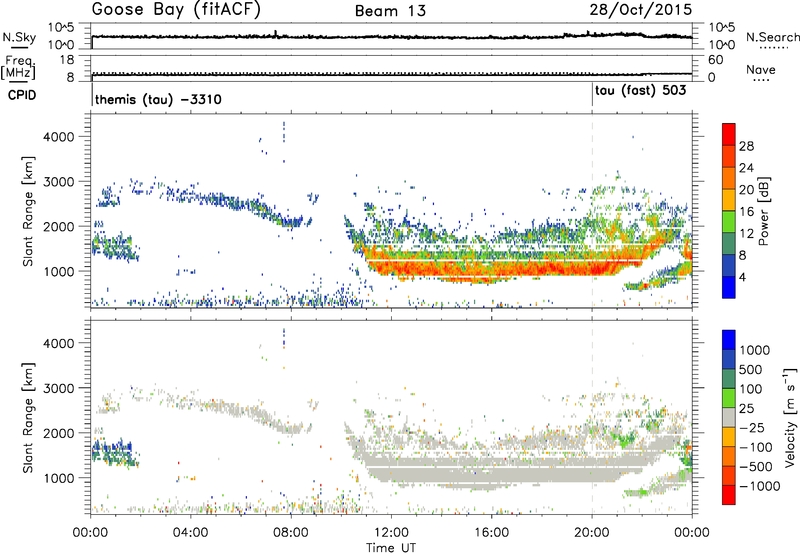Click the 'CPID' row label
Image resolution: width=800 pixels, height=554 pixels.
pyautogui.click(x=22, y=95)
